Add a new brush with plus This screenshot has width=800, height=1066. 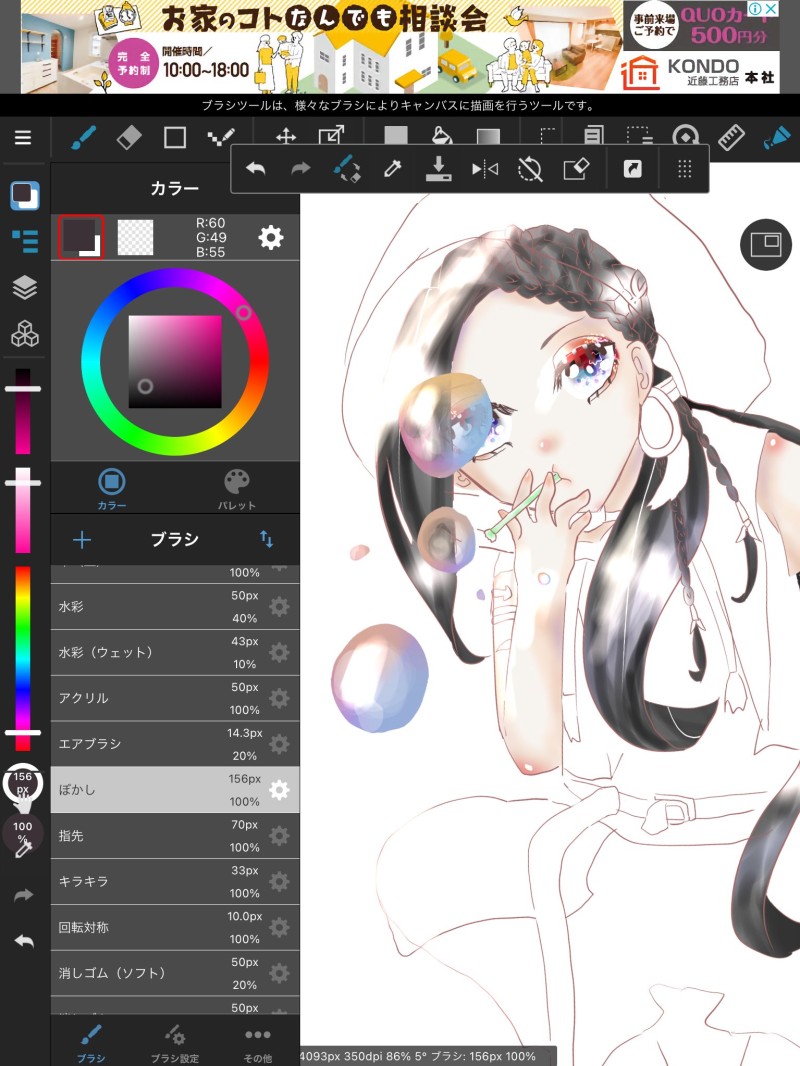tap(82, 540)
